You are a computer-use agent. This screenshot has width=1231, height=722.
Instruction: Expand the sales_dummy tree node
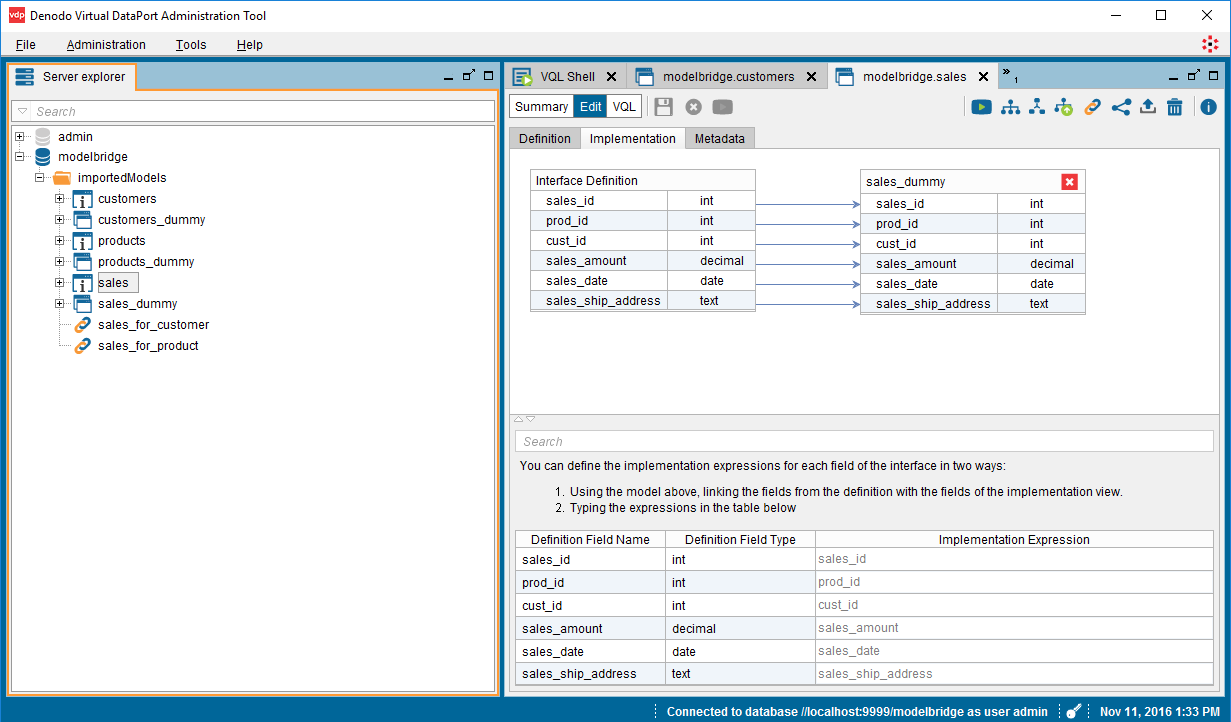pos(59,304)
